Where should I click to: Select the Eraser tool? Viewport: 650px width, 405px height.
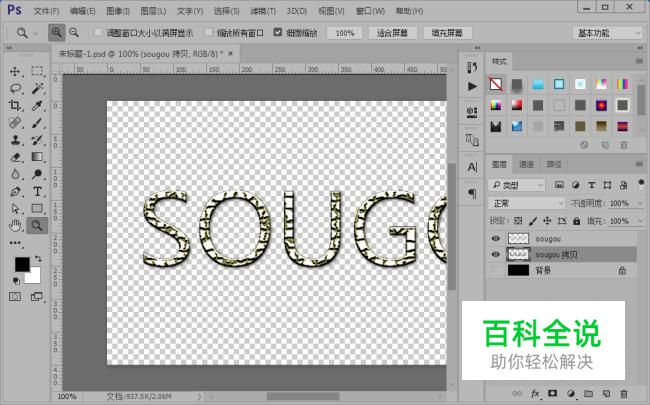(x=15, y=157)
